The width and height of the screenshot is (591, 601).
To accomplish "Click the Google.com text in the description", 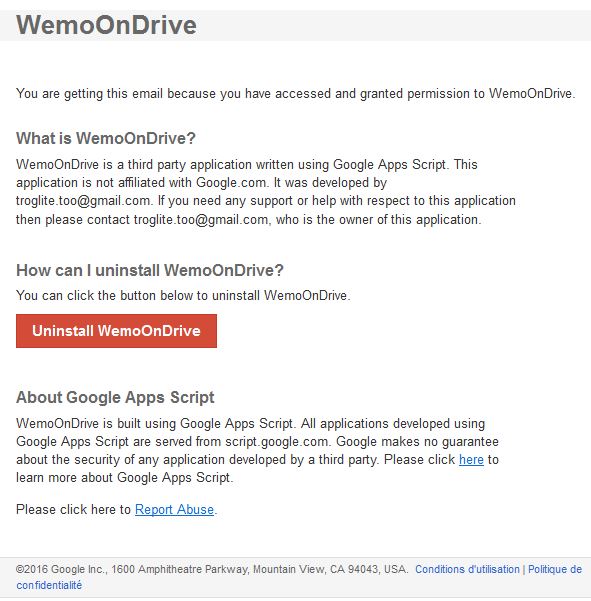I will 231,182.
